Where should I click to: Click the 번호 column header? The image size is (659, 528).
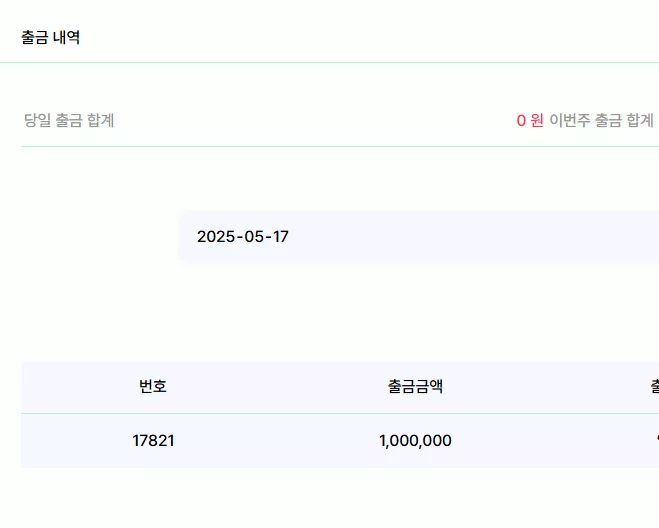153,386
